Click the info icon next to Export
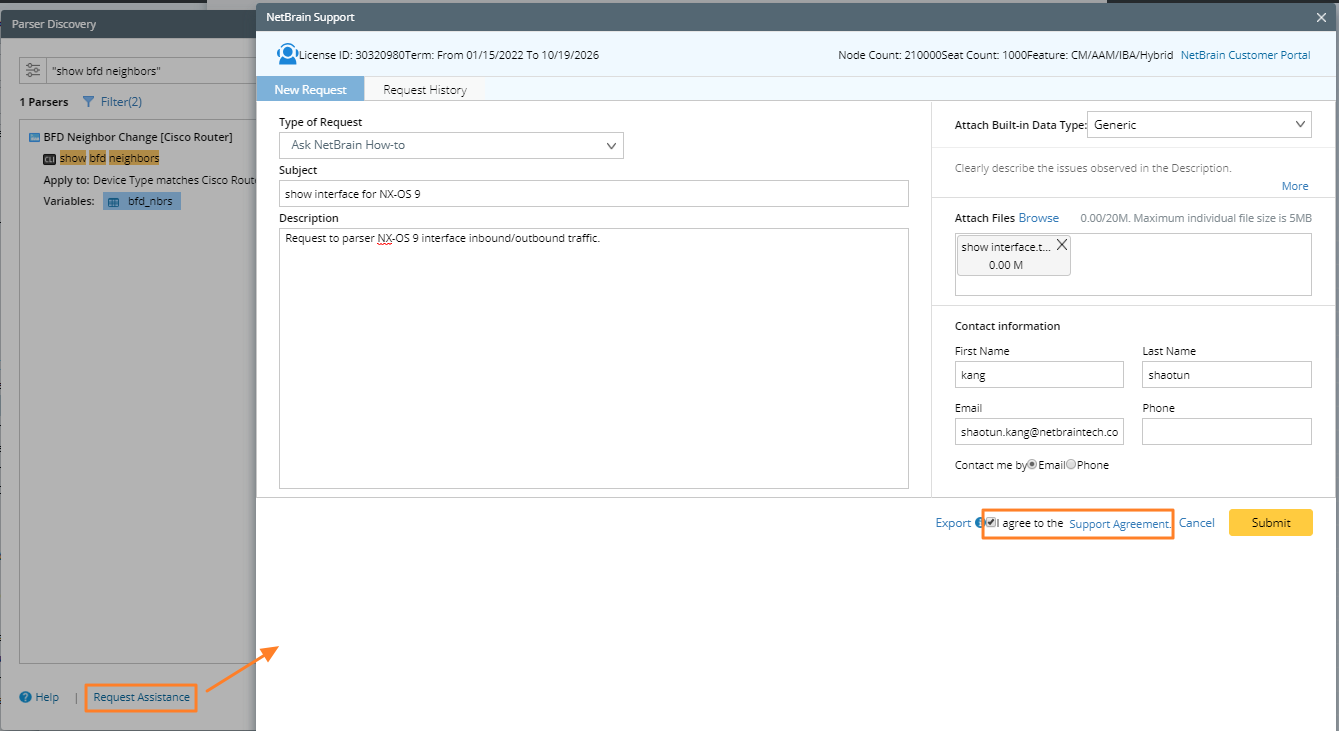The height and width of the screenshot is (731, 1339). [980, 523]
